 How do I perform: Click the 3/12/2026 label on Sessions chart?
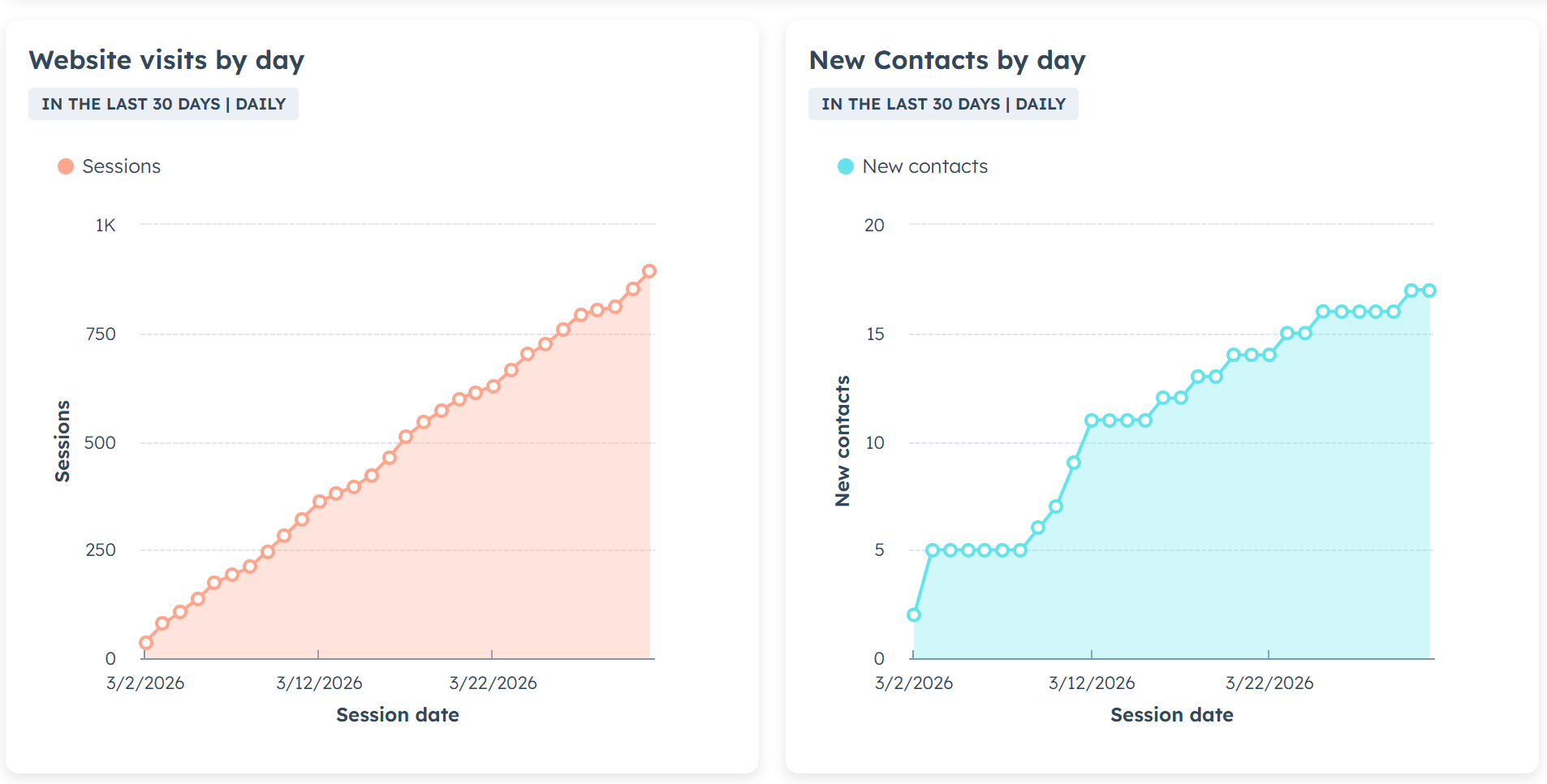point(319,683)
